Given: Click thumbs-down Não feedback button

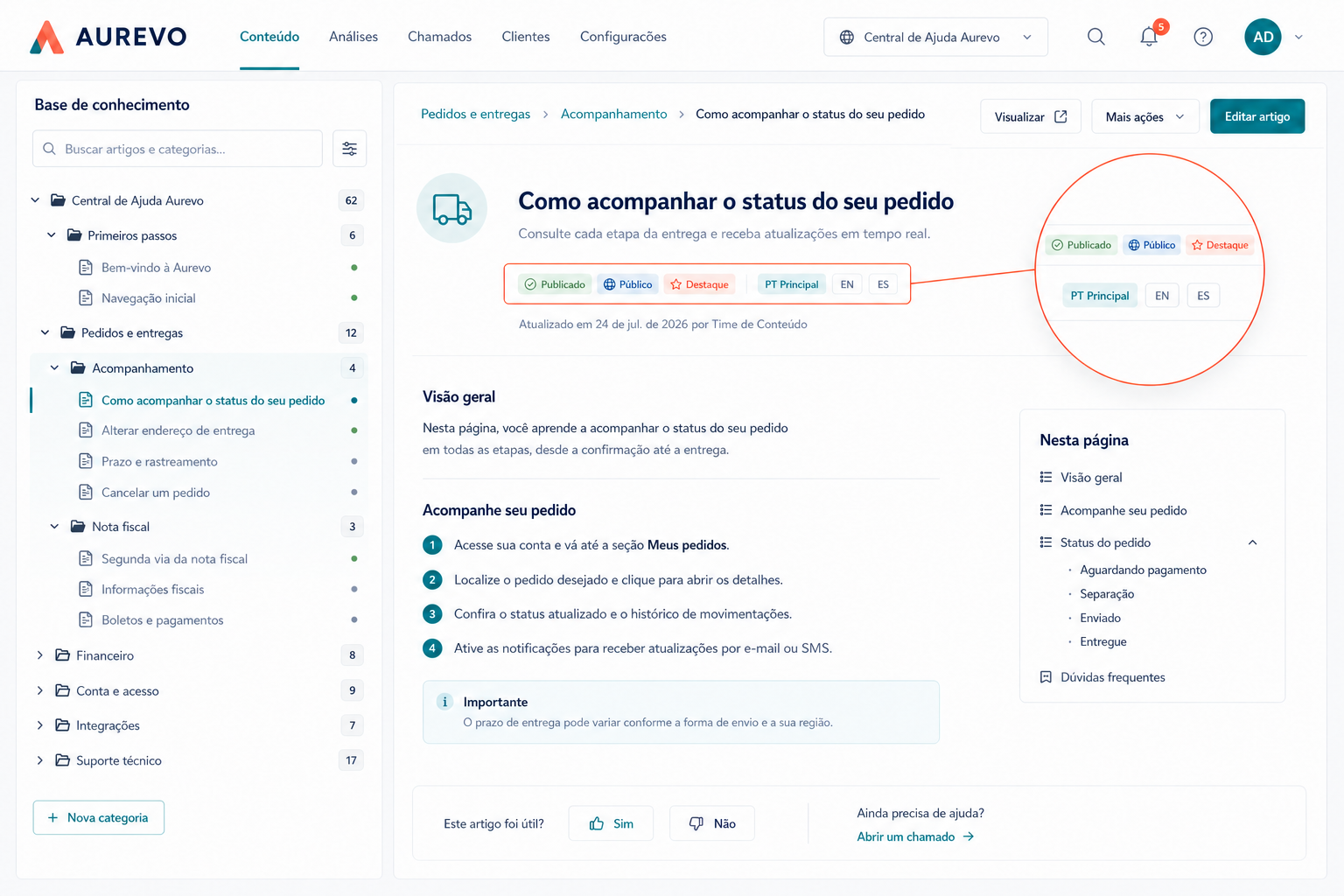Looking at the screenshot, I should coord(711,823).
